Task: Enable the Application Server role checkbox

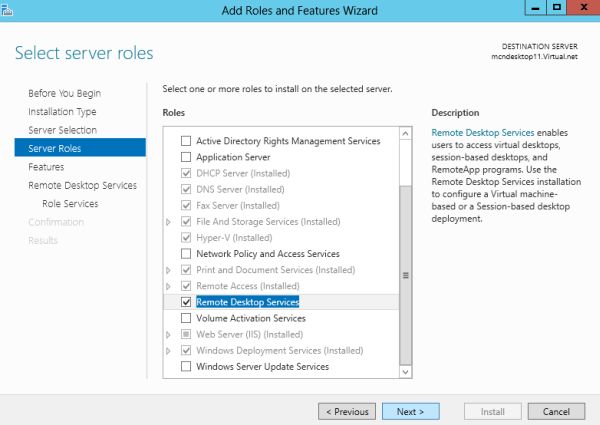Action: [185, 157]
